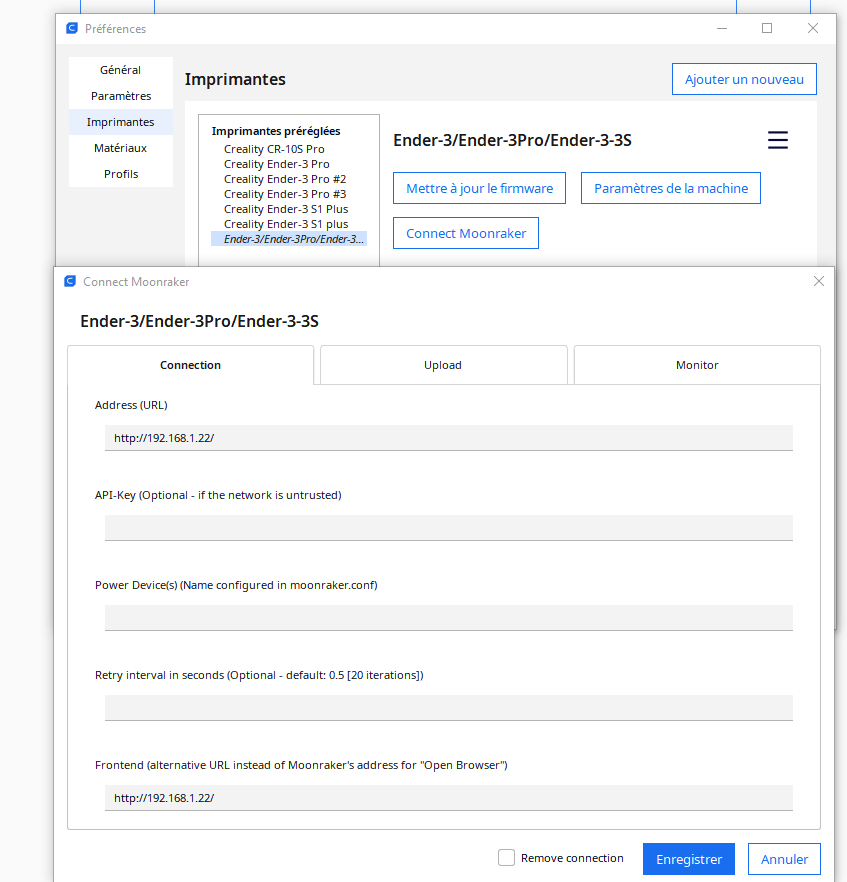This screenshot has height=882, width=847.
Task: Click Mettre à jour le firmware
Action: [479, 188]
